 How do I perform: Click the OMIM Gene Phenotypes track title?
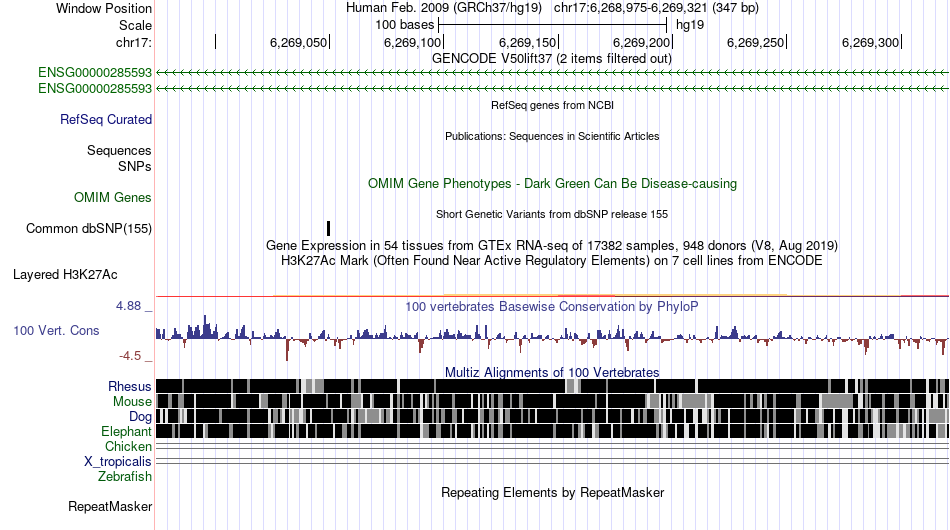click(x=552, y=184)
